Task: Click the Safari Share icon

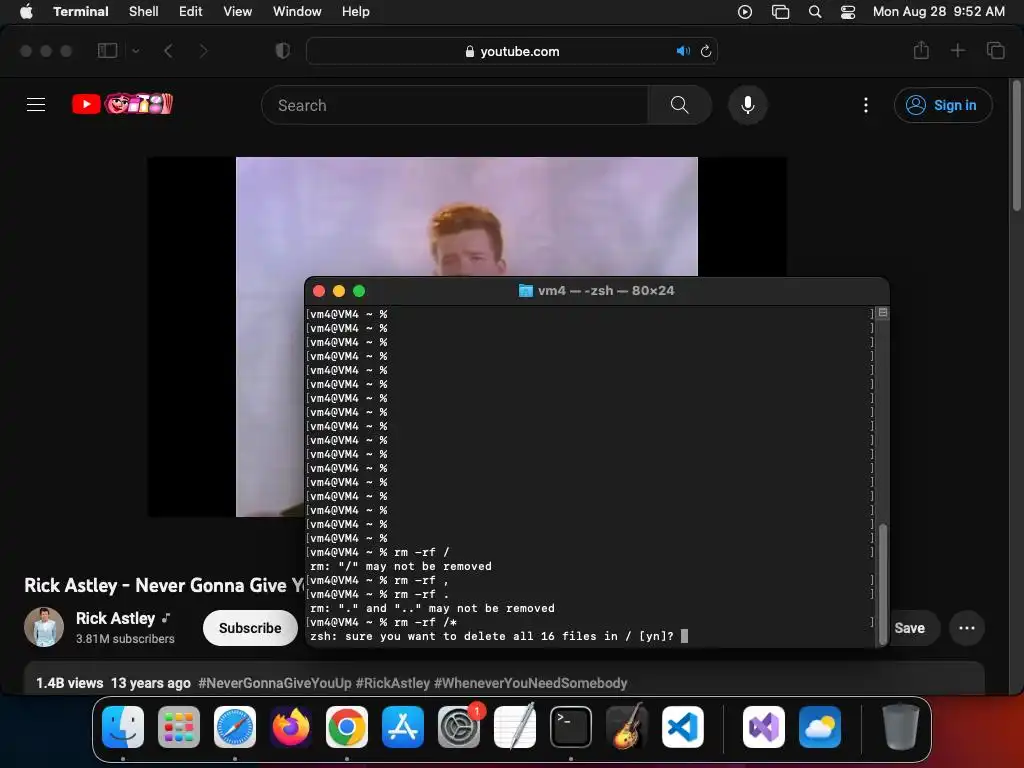Action: [921, 50]
